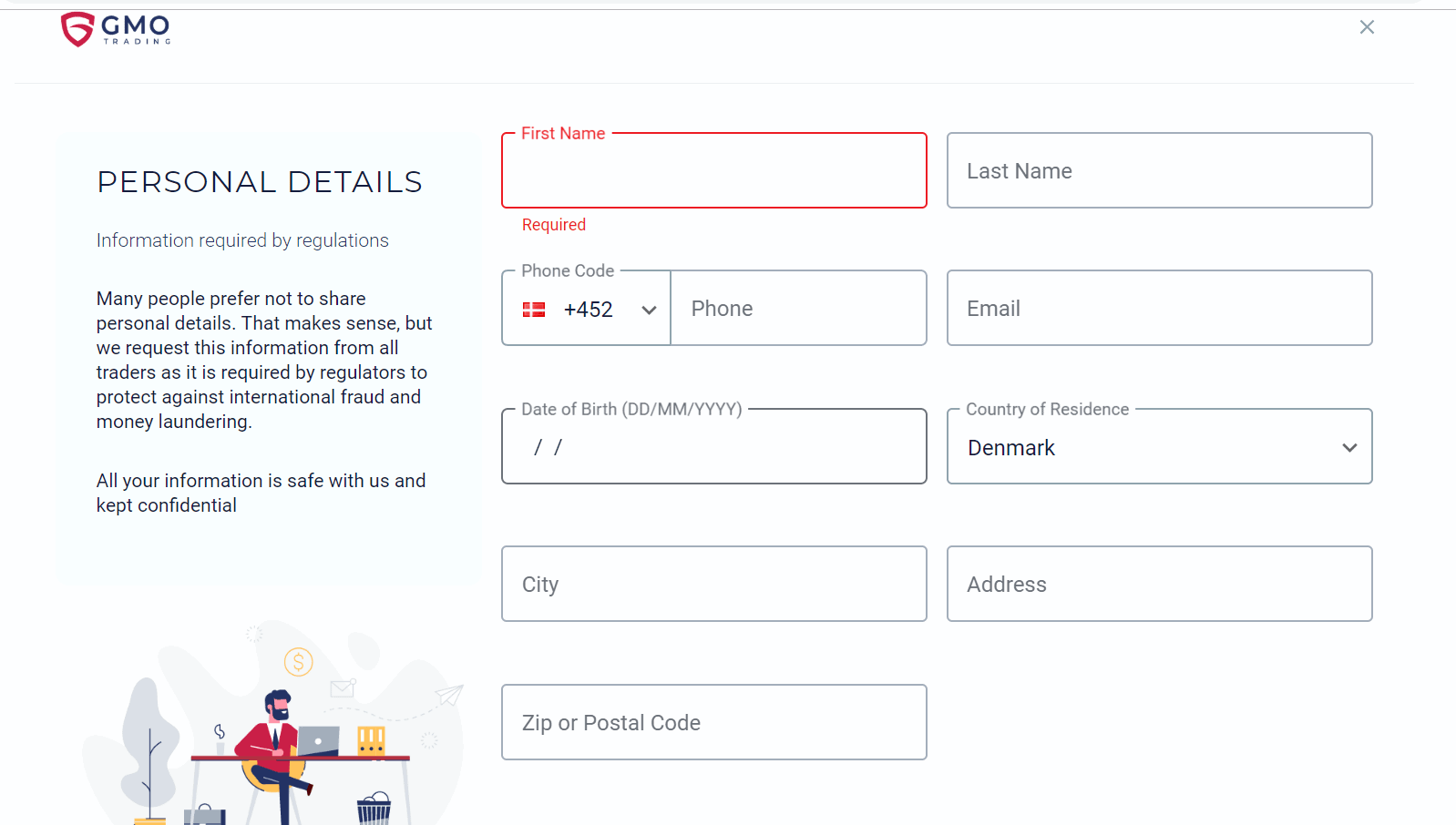Click into the Last Name field
Image resolution: width=1456 pixels, height=825 pixels.
click(x=1160, y=170)
